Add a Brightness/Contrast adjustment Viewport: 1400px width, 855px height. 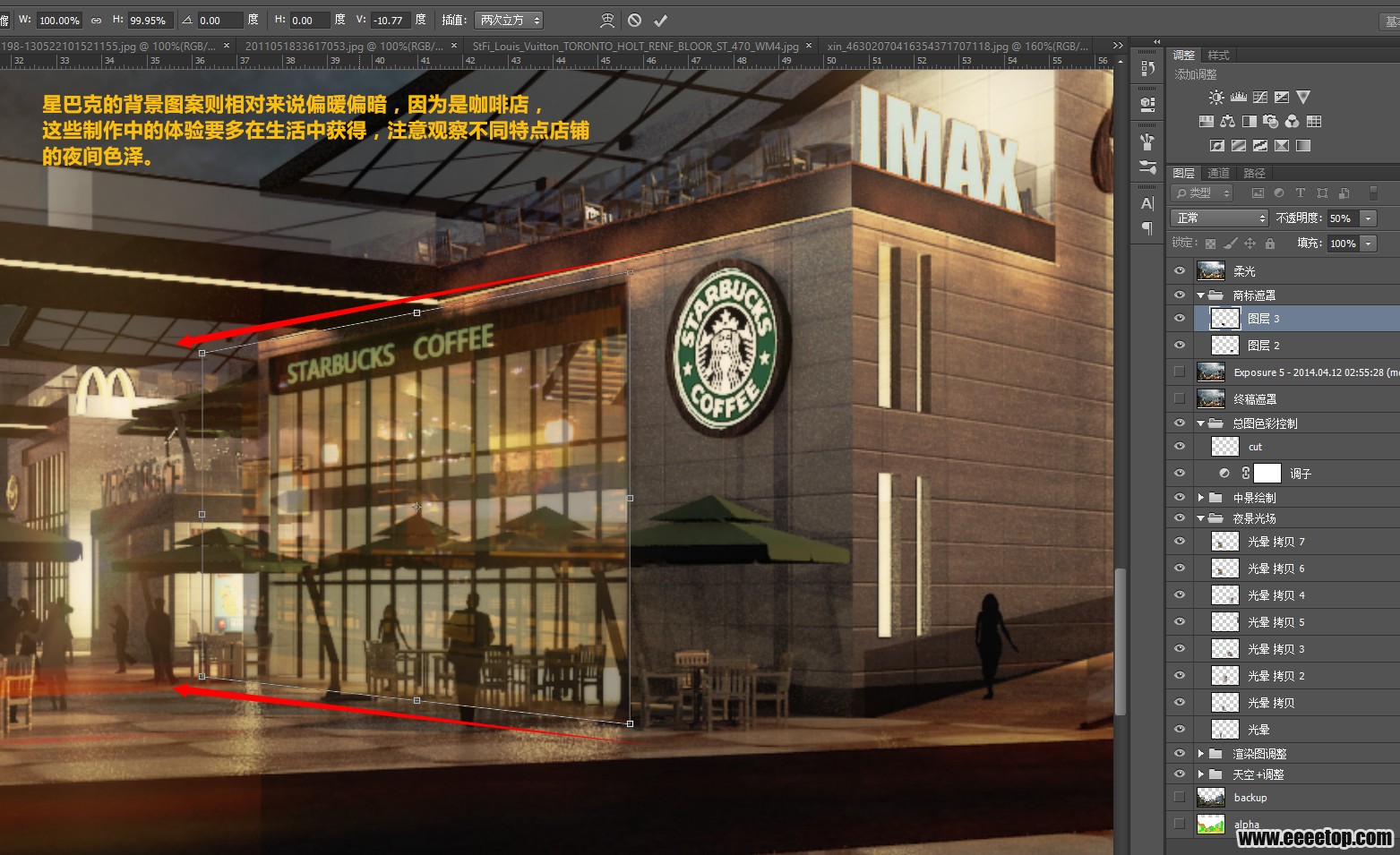coord(1216,97)
